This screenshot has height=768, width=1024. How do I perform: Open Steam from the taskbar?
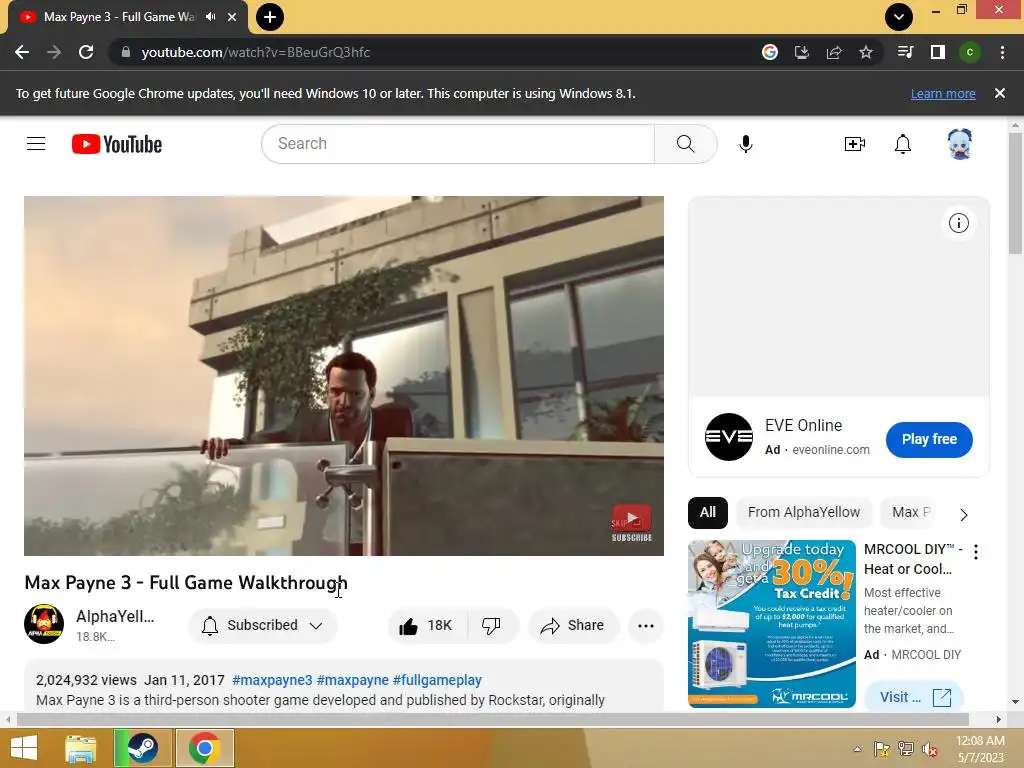pyautogui.click(x=143, y=748)
